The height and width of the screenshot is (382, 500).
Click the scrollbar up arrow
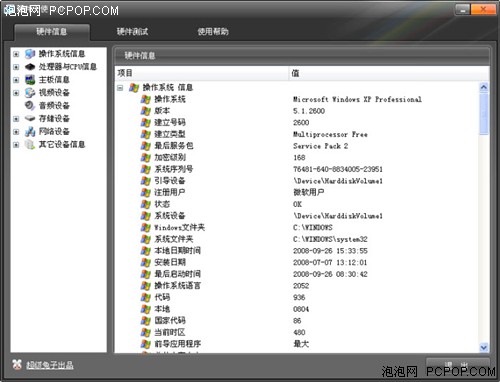click(x=484, y=87)
